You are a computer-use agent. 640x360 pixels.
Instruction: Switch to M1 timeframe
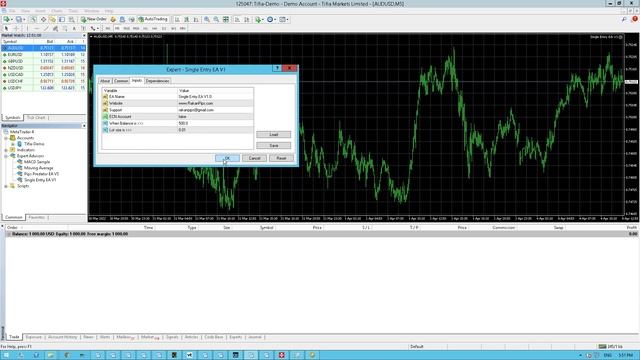click(108, 29)
